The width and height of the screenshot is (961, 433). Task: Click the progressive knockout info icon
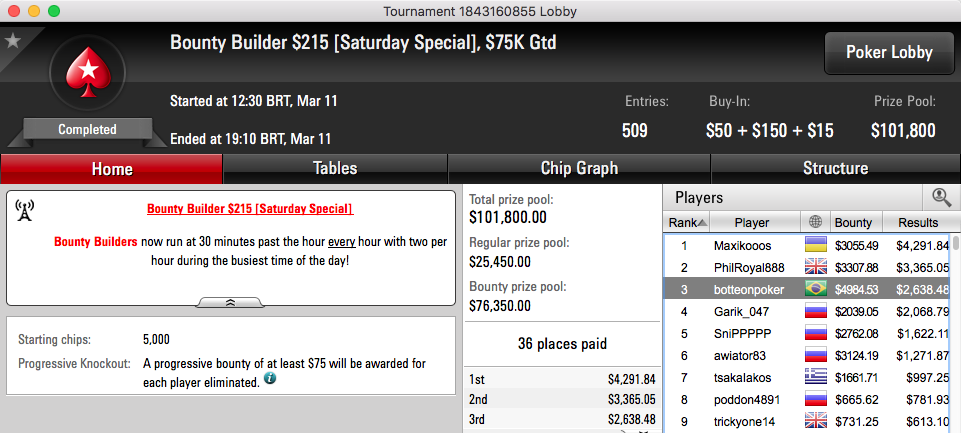pyautogui.click(x=270, y=379)
